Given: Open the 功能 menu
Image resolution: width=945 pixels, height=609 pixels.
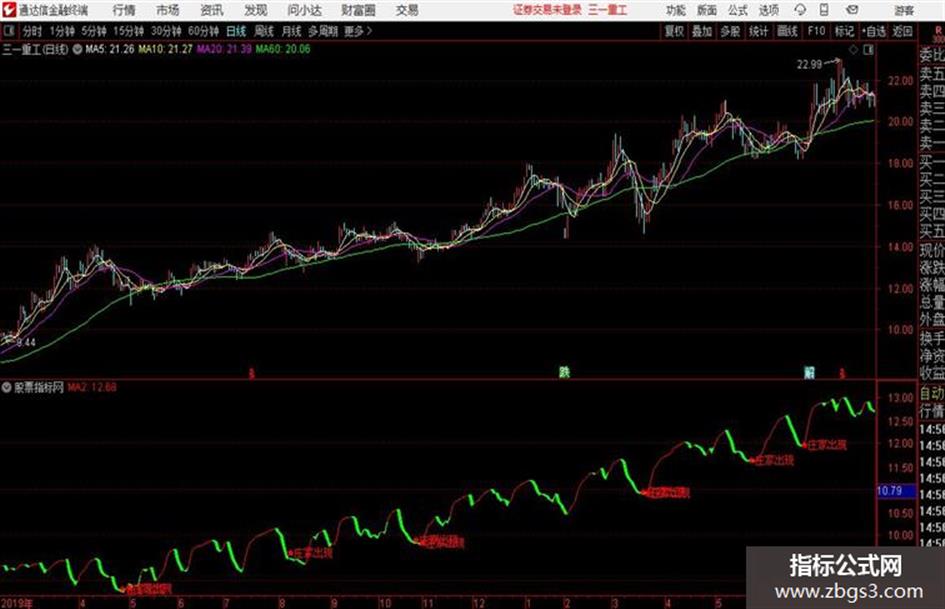Looking at the screenshot, I should (676, 10).
